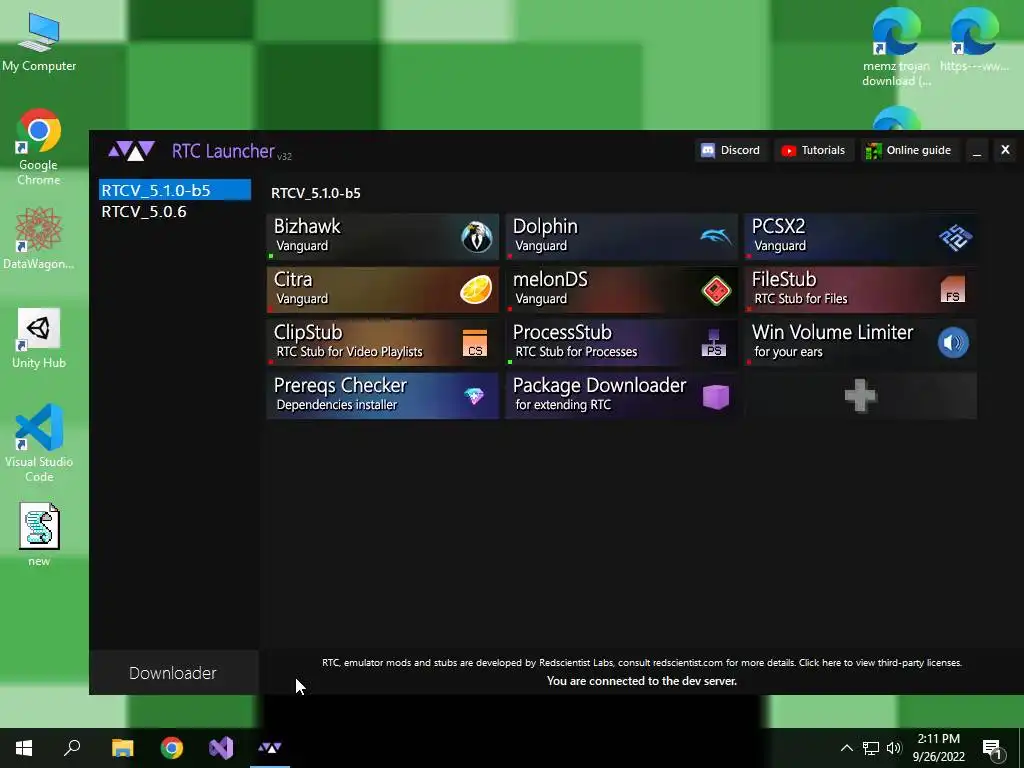Image resolution: width=1024 pixels, height=768 pixels.
Task: Click the ProcessStub PS icon
Action: [x=714, y=343]
